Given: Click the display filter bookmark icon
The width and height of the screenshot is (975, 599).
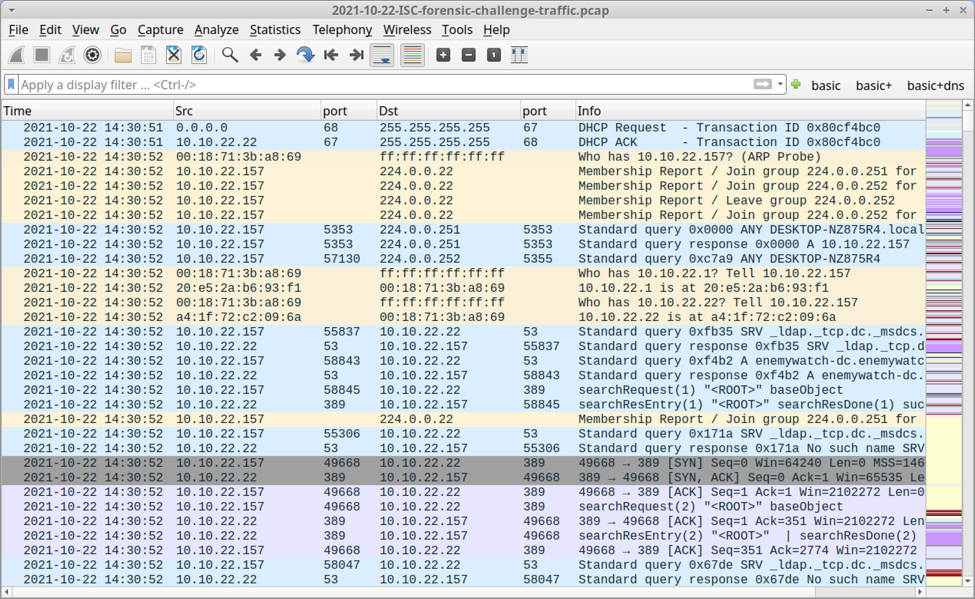Looking at the screenshot, I should [11, 85].
